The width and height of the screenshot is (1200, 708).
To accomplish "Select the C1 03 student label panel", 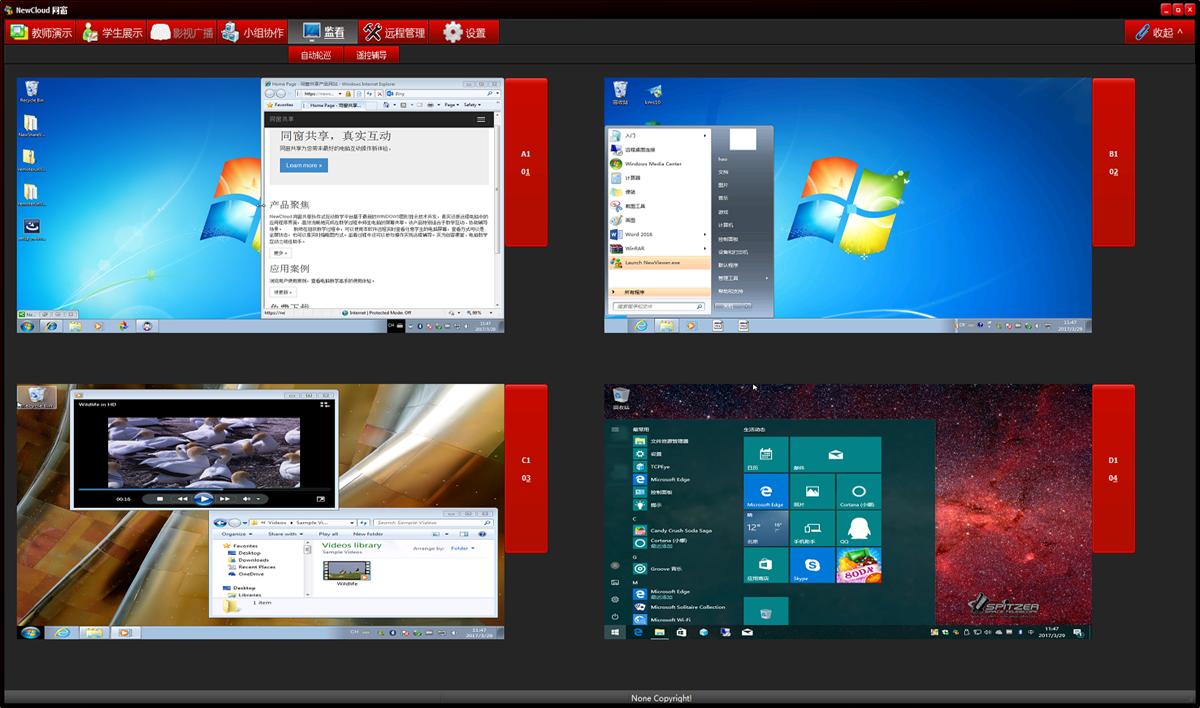I will [526, 469].
